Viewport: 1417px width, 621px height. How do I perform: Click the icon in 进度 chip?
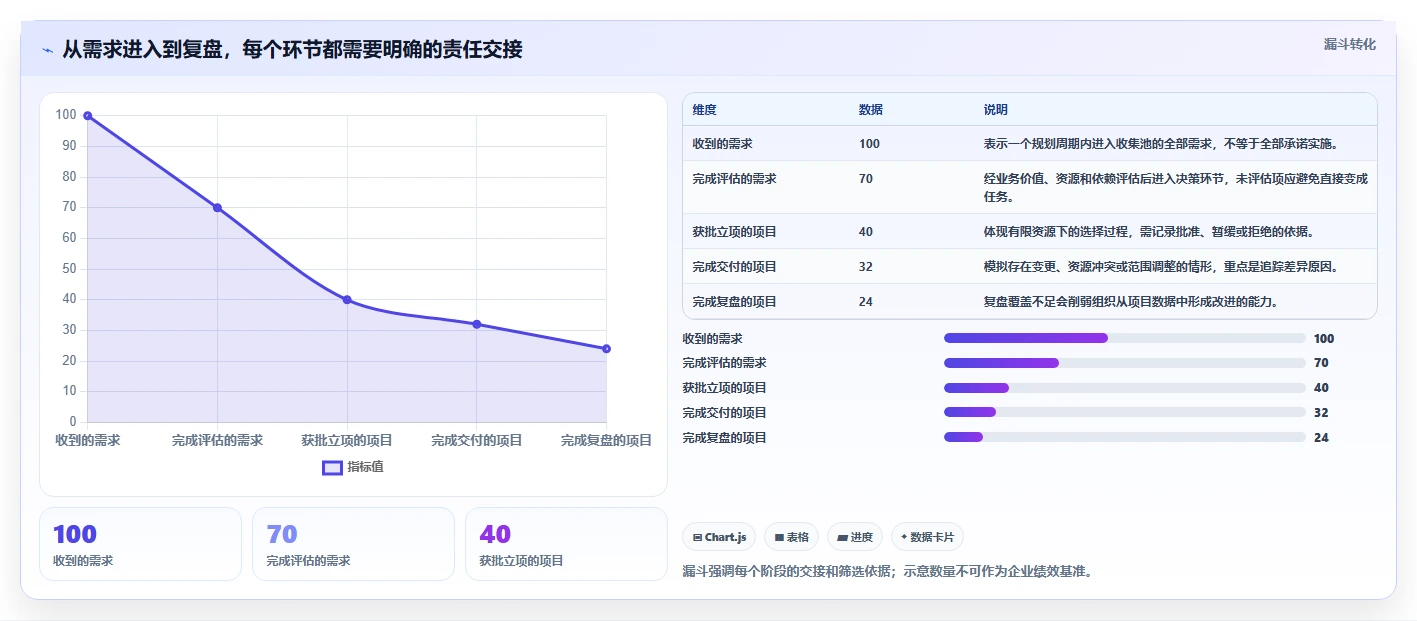point(842,538)
